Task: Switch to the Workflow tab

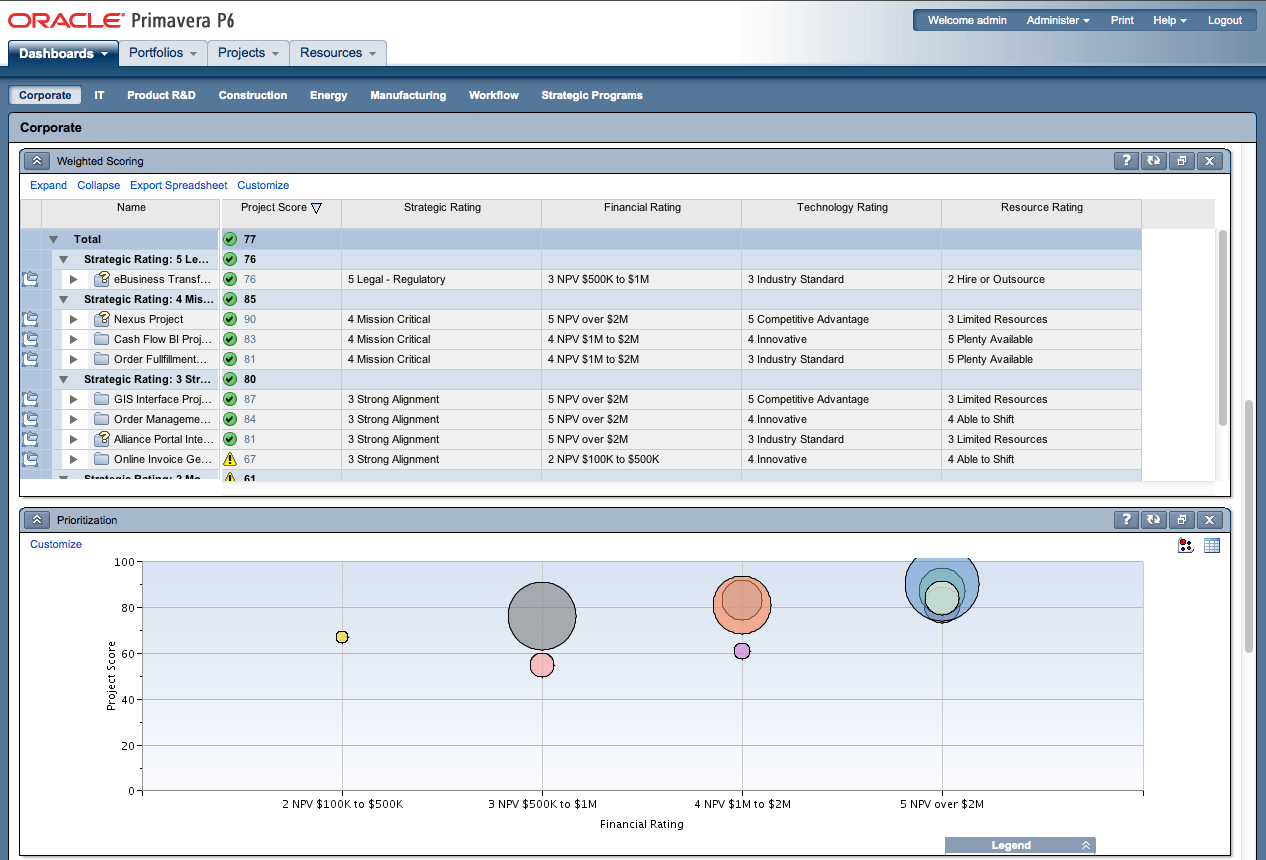Action: tap(494, 95)
